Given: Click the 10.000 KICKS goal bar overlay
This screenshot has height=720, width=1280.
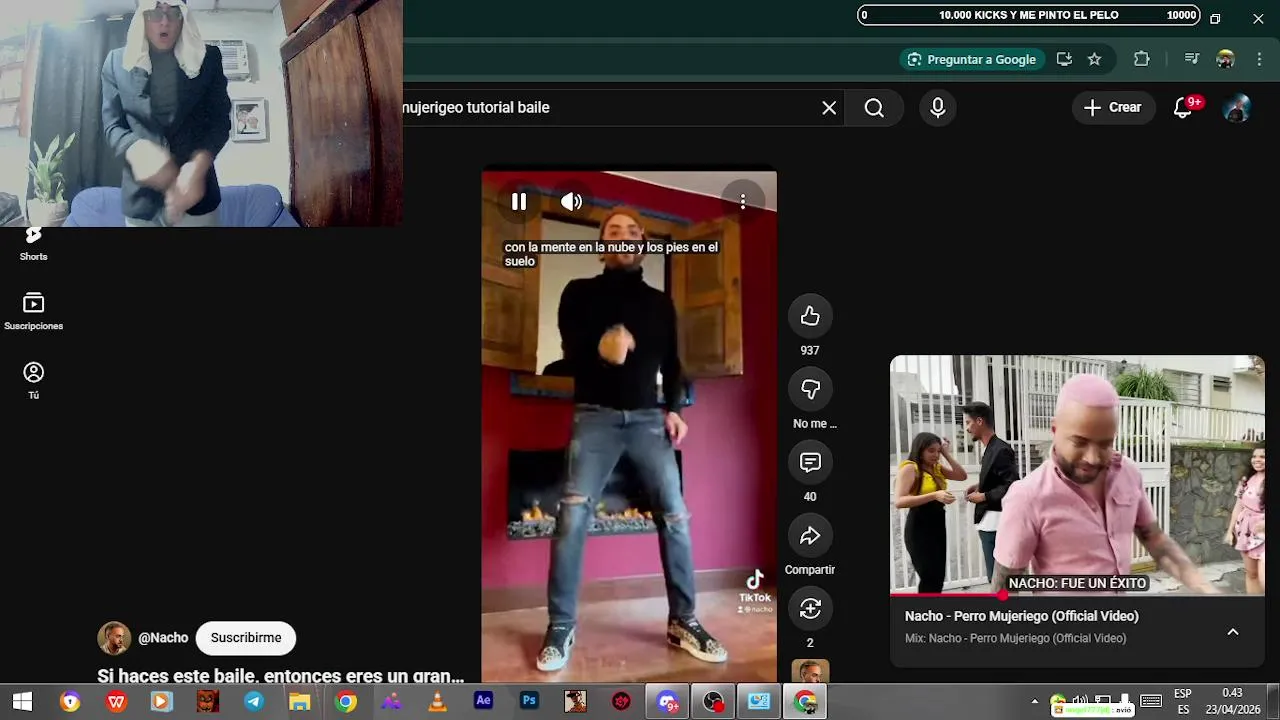Looking at the screenshot, I should tap(1029, 15).
